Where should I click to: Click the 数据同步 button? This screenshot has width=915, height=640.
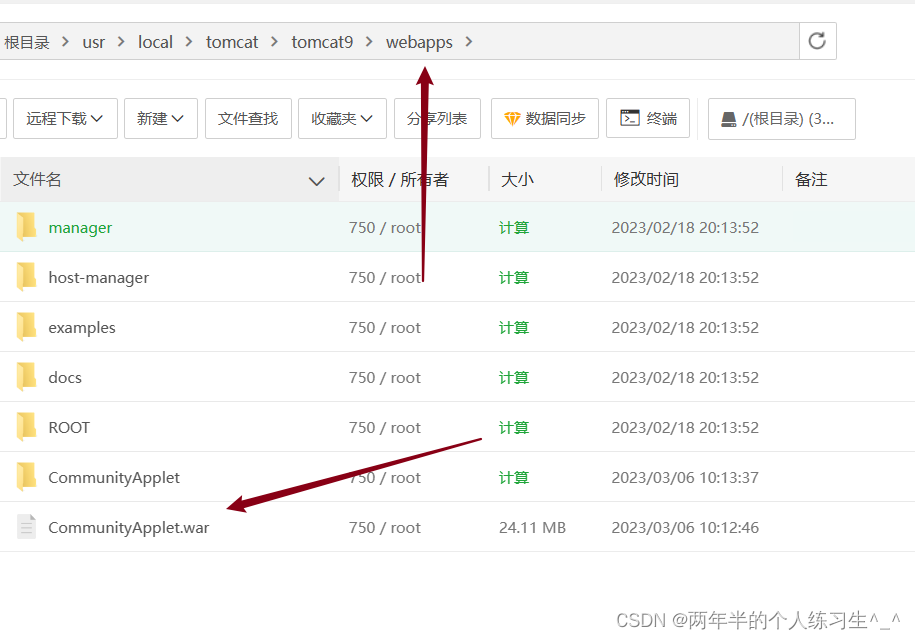point(544,118)
